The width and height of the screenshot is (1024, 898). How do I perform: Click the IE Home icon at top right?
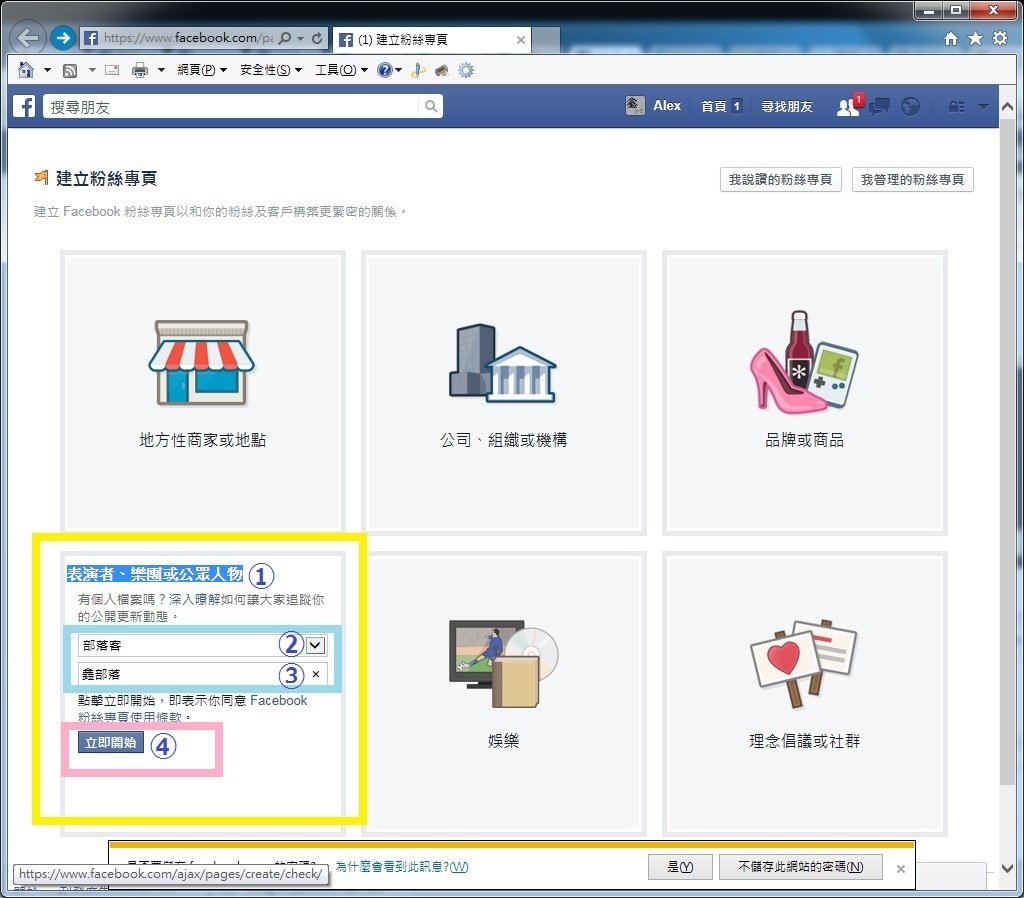pos(951,39)
